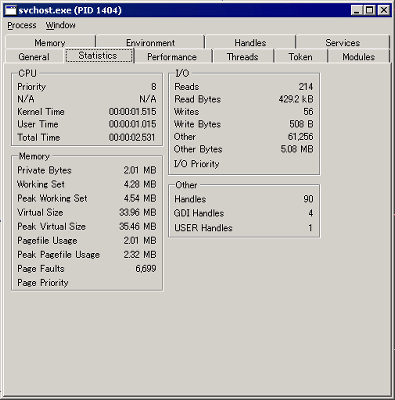Click the Kernel Time value 00:00:01.515
Image resolution: width=395 pixels, height=400 pixels.
pyautogui.click(x=132, y=112)
